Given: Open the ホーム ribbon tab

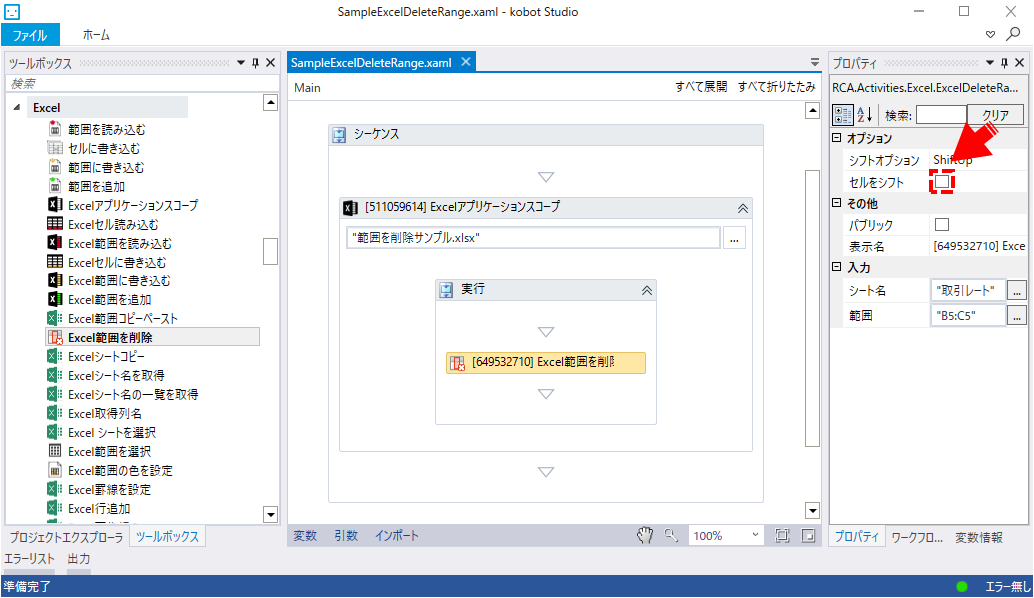Looking at the screenshot, I should click(x=96, y=35).
